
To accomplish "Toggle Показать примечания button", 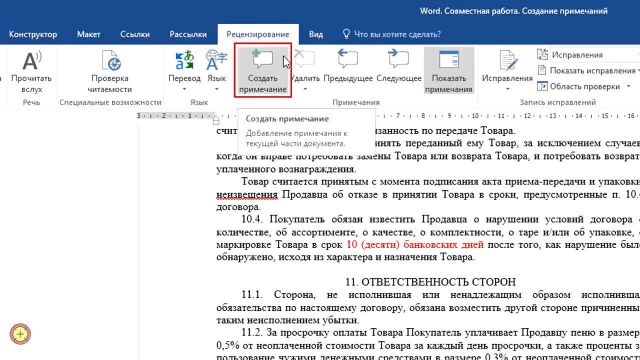I will point(449,71).
